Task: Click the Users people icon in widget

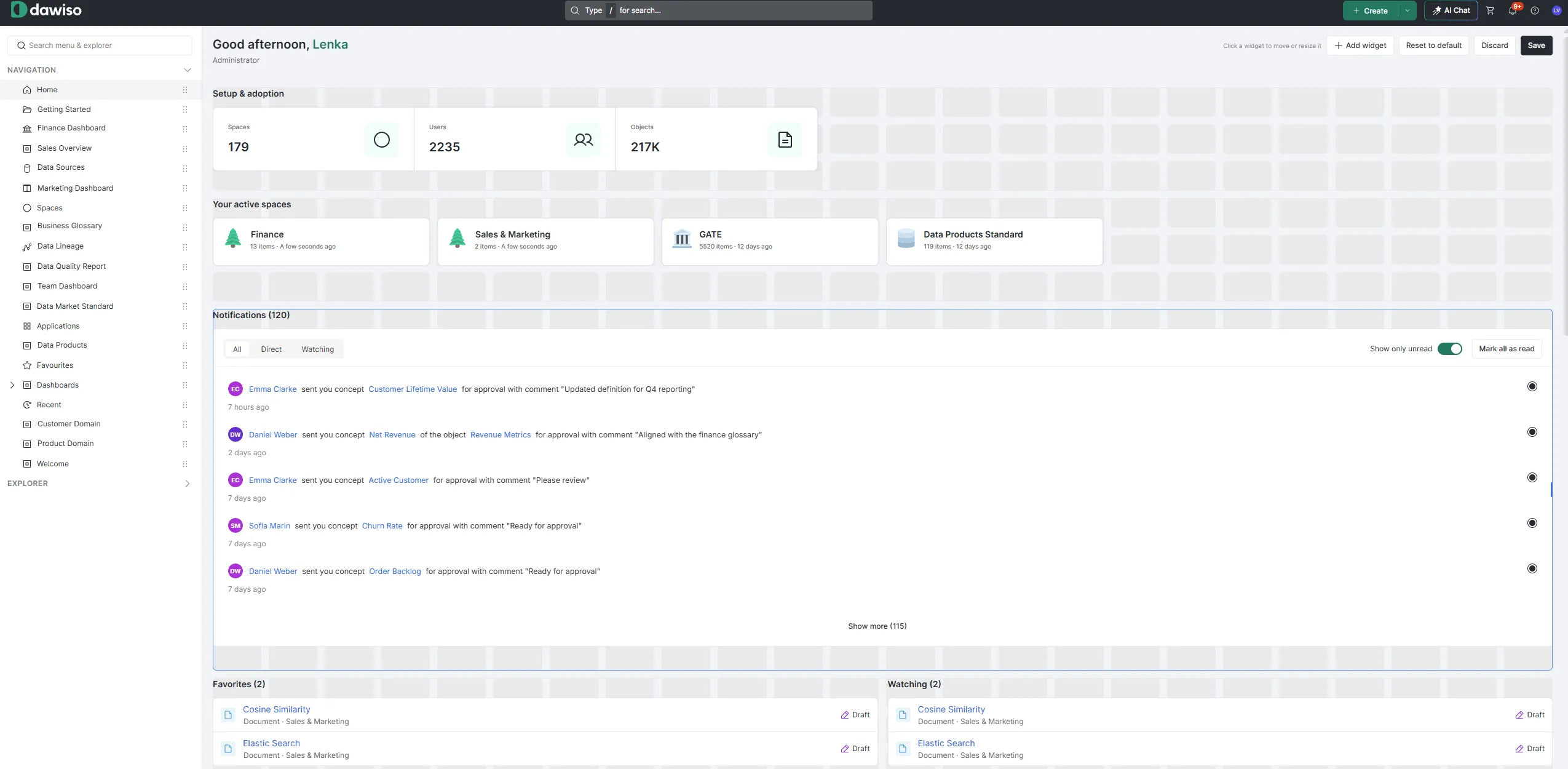Action: tap(584, 140)
